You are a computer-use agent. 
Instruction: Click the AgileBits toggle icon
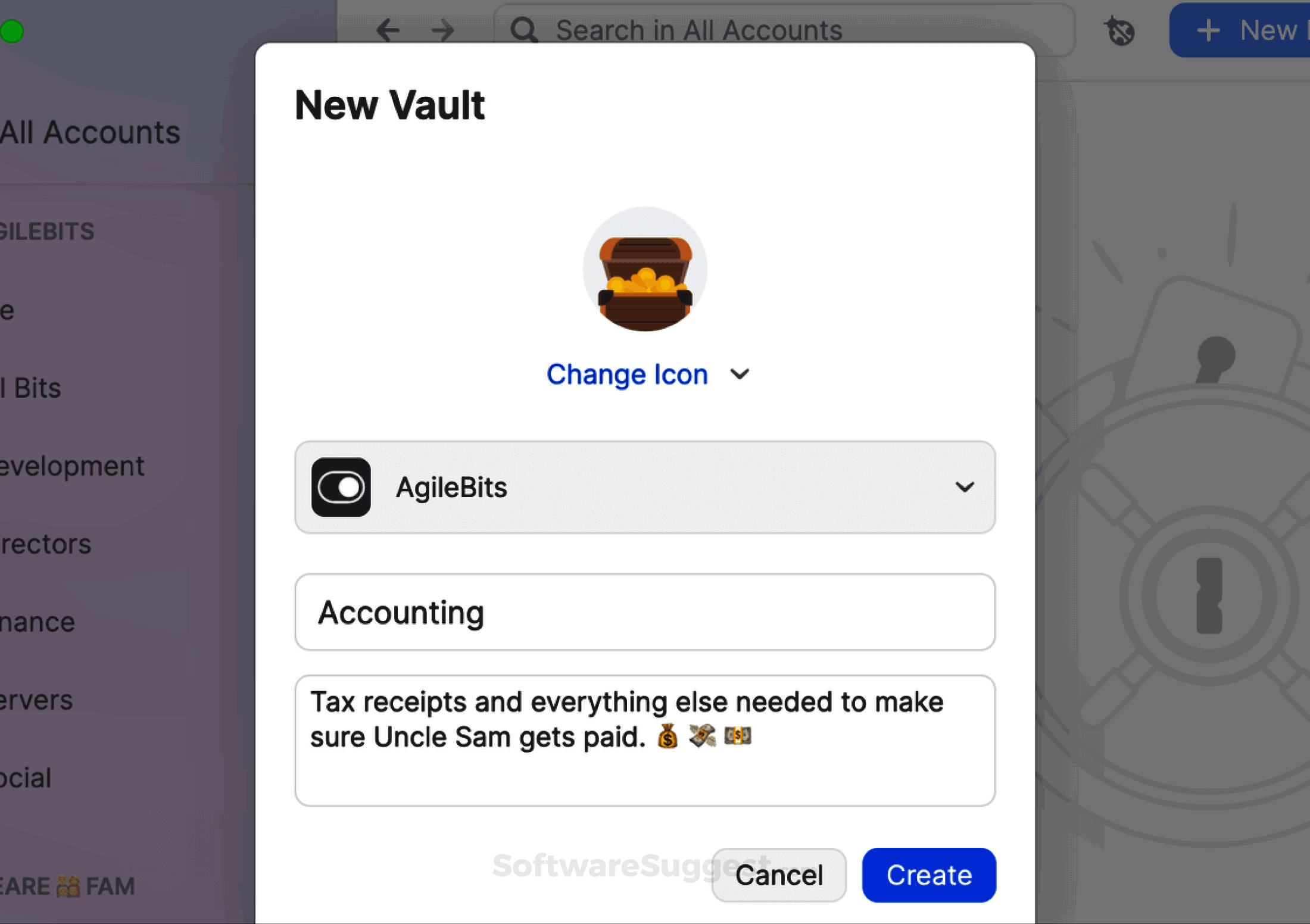[x=340, y=487]
